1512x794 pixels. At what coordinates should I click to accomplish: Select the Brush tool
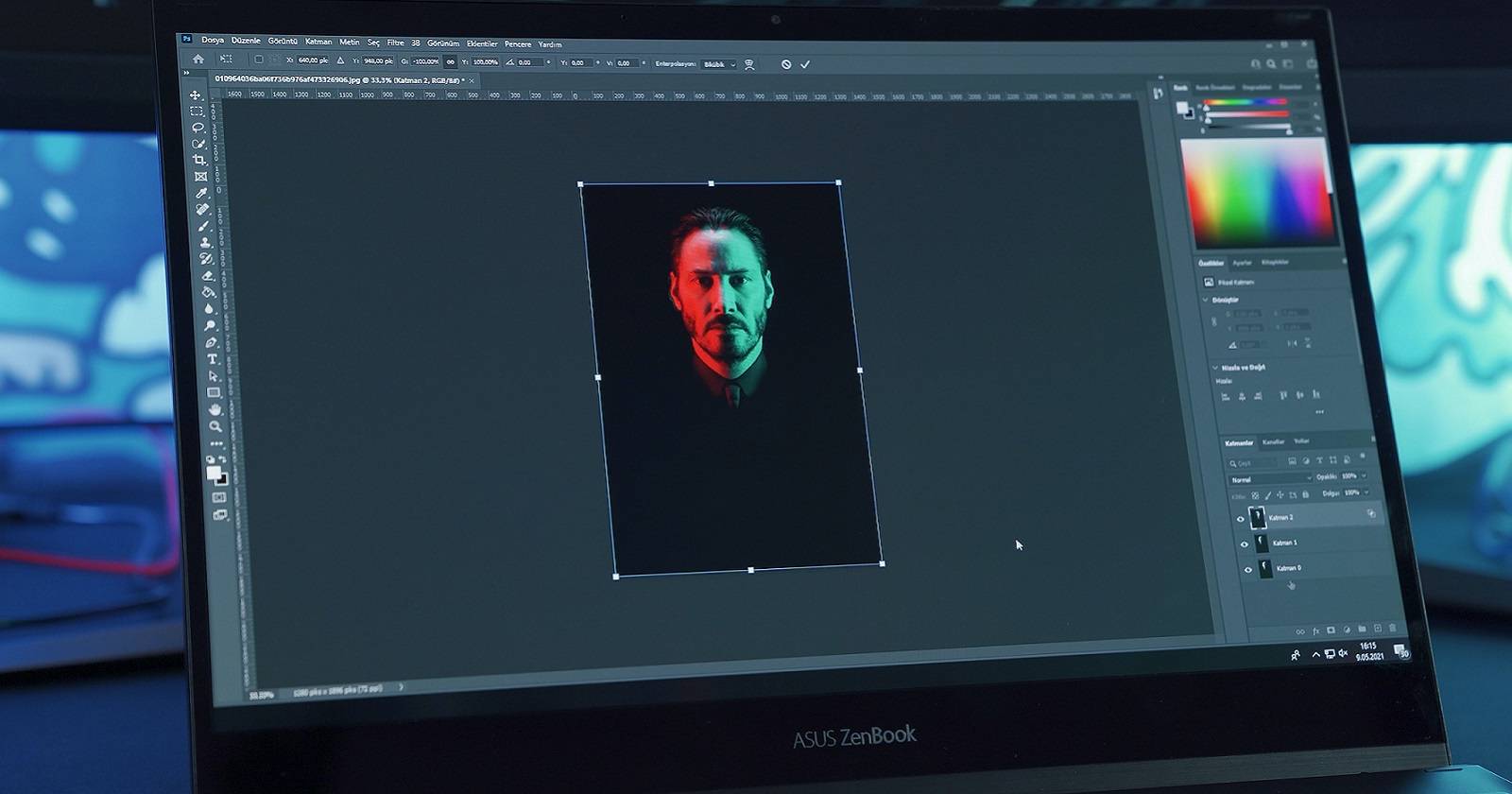coord(204,226)
